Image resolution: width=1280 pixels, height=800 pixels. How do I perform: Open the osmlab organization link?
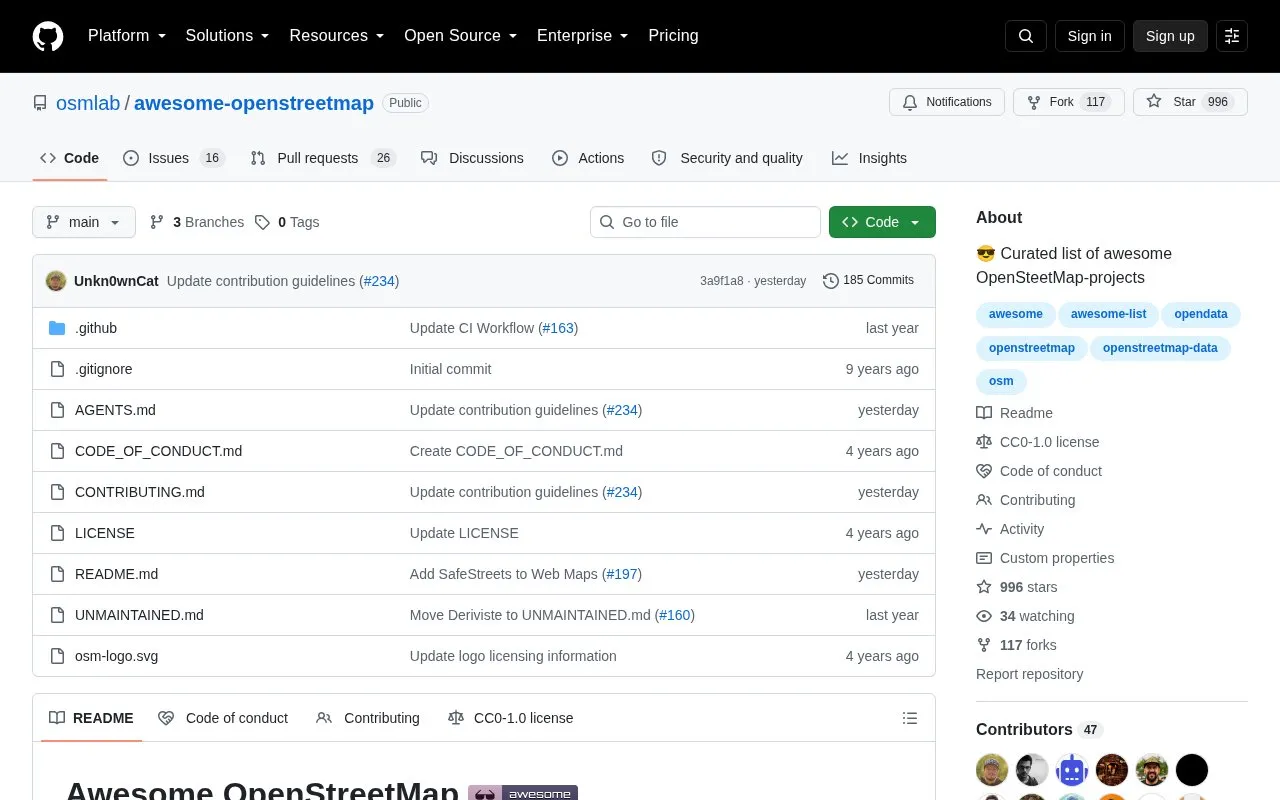[x=88, y=103]
